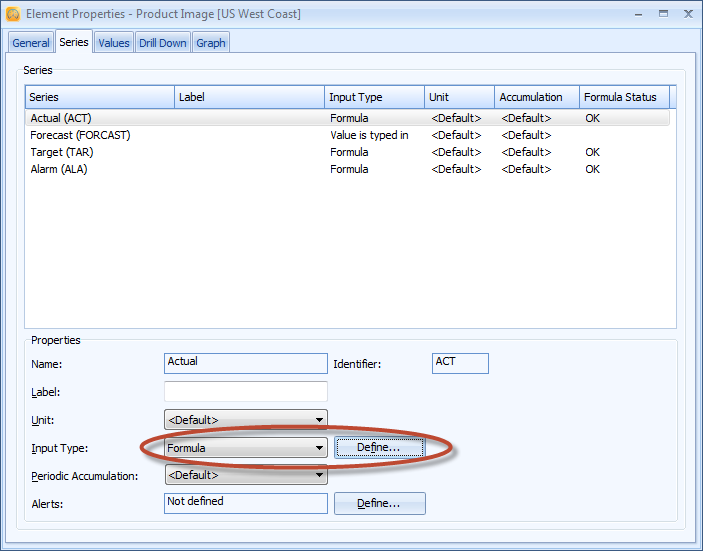Switch to the General tab
703x551 pixels.
(31, 43)
